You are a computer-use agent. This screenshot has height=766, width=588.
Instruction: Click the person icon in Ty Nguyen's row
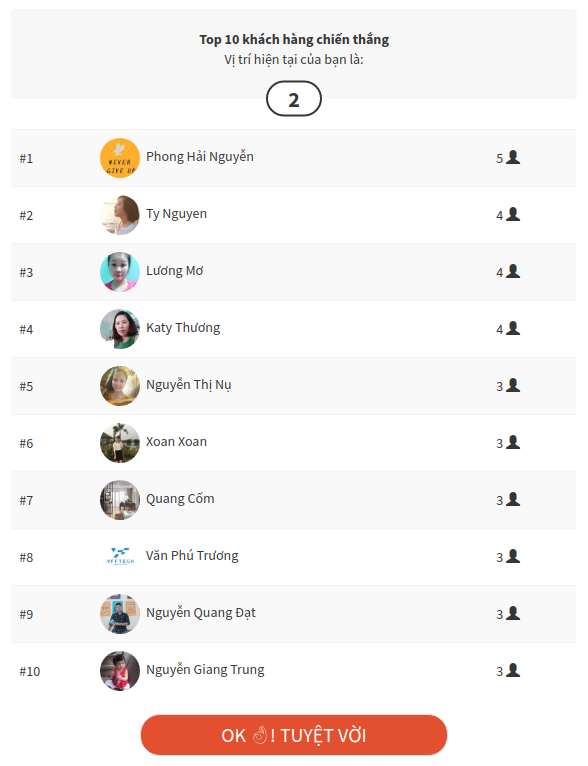[513, 214]
